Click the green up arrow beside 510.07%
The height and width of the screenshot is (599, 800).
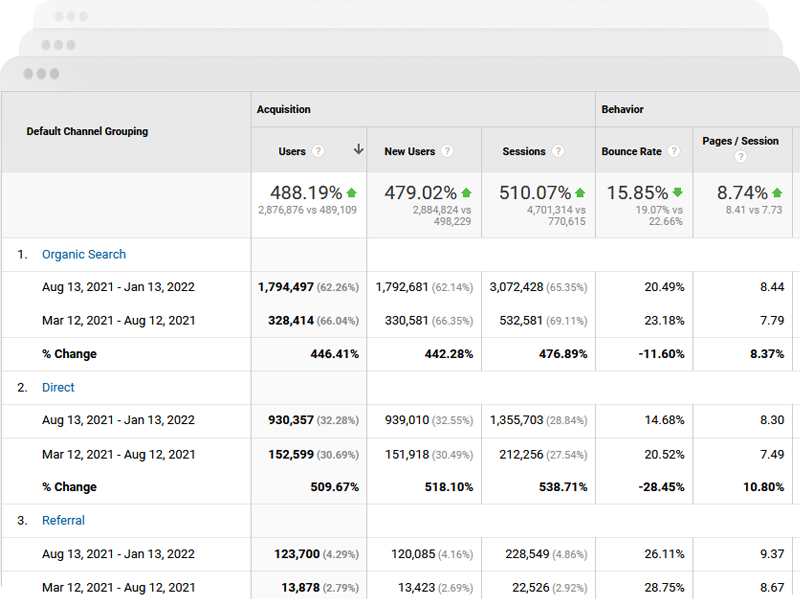[x=580, y=193]
